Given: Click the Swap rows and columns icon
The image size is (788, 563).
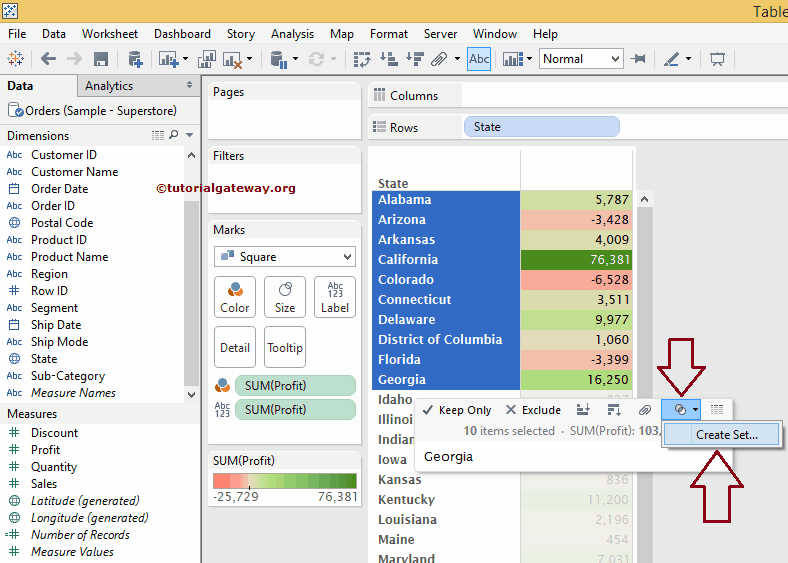Looking at the screenshot, I should pos(364,59).
